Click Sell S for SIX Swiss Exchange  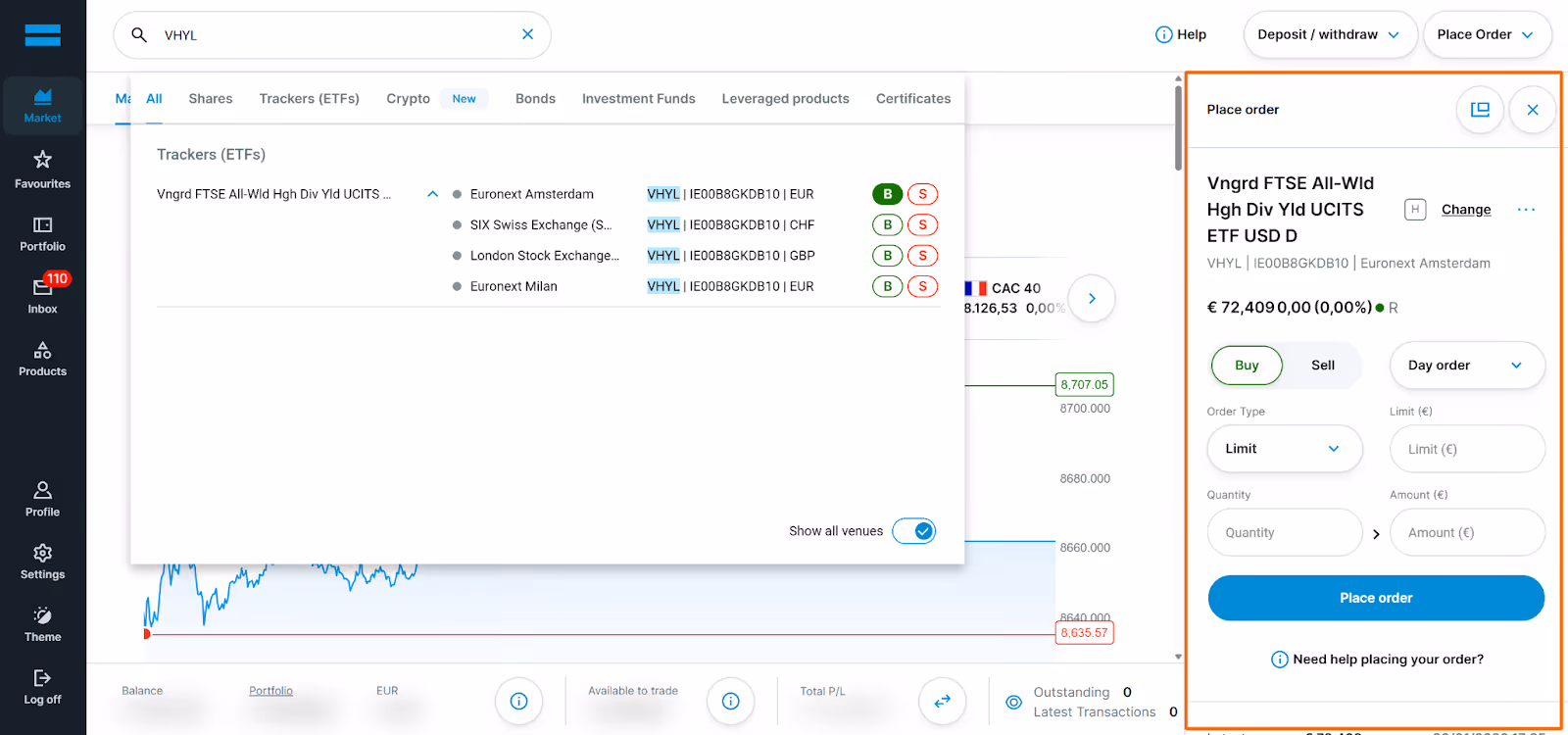pos(922,224)
